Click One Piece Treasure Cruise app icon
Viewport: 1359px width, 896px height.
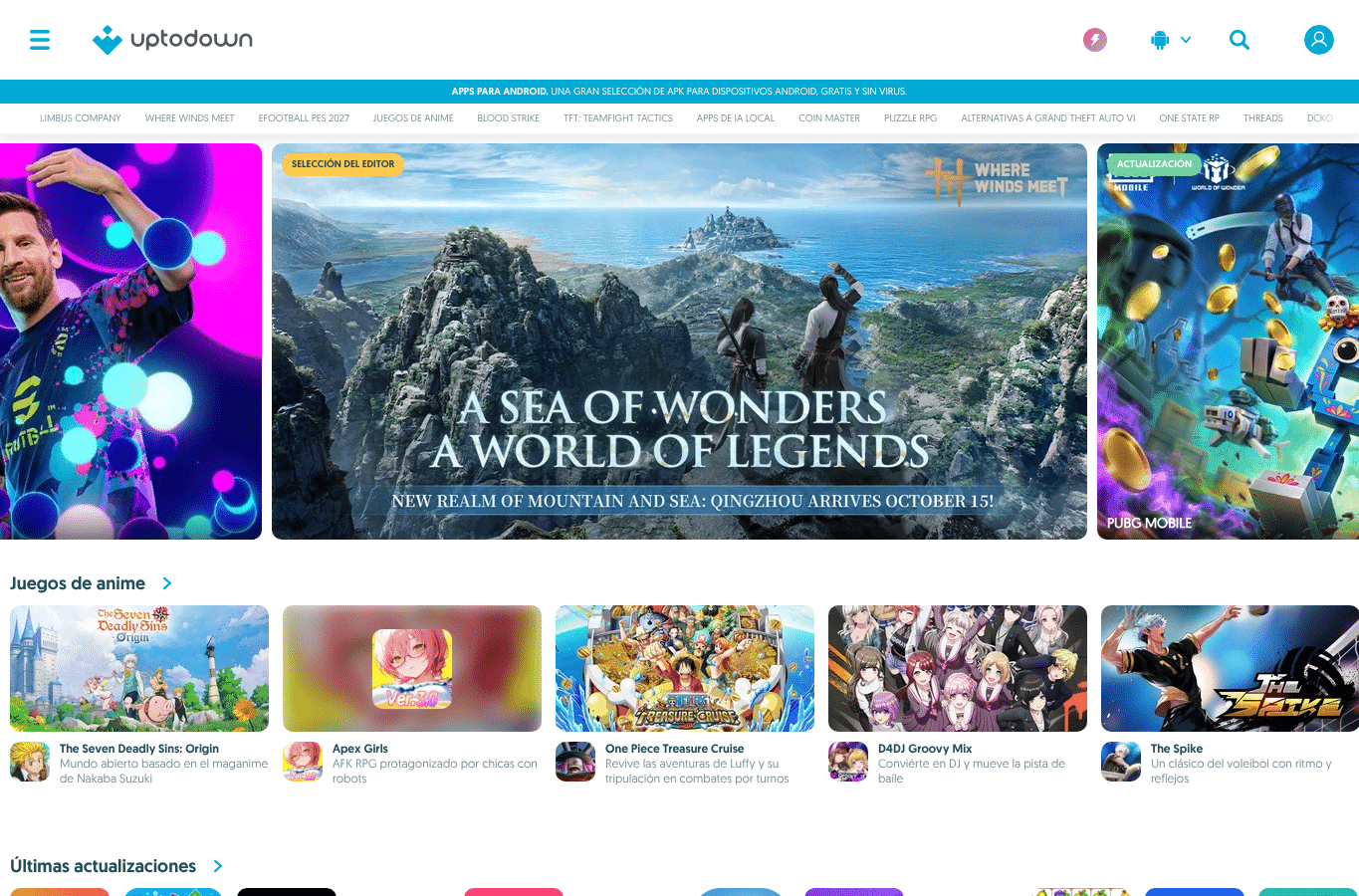point(575,762)
